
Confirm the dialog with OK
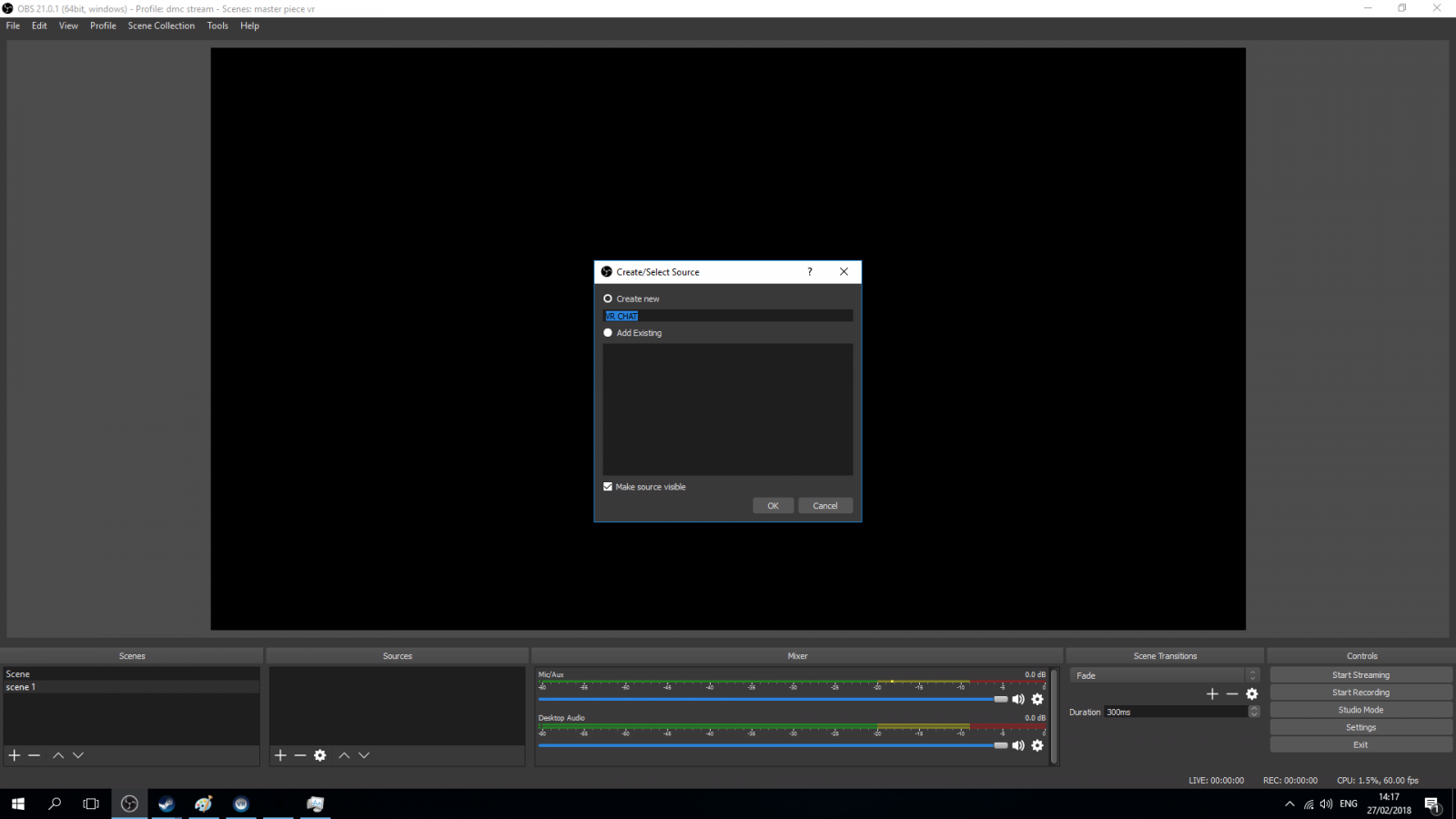click(773, 506)
